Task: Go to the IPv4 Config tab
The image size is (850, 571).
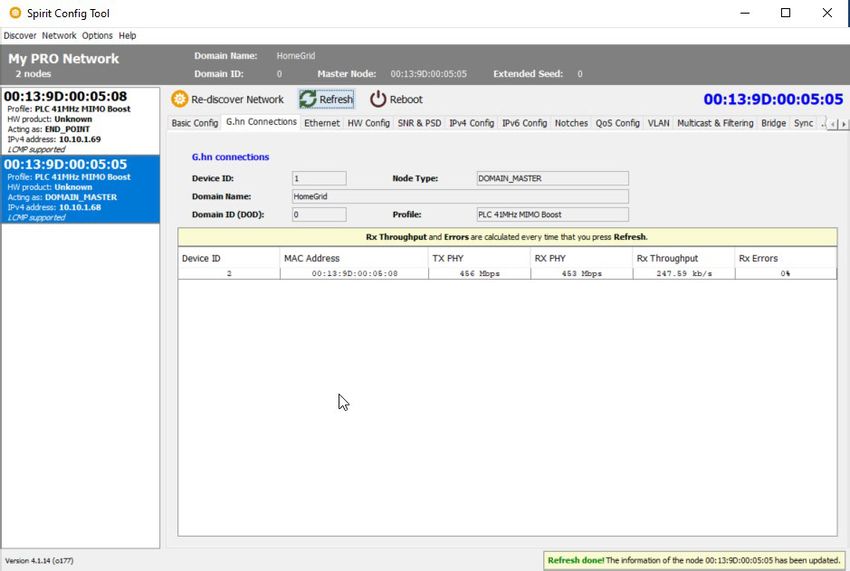Action: pos(472,123)
